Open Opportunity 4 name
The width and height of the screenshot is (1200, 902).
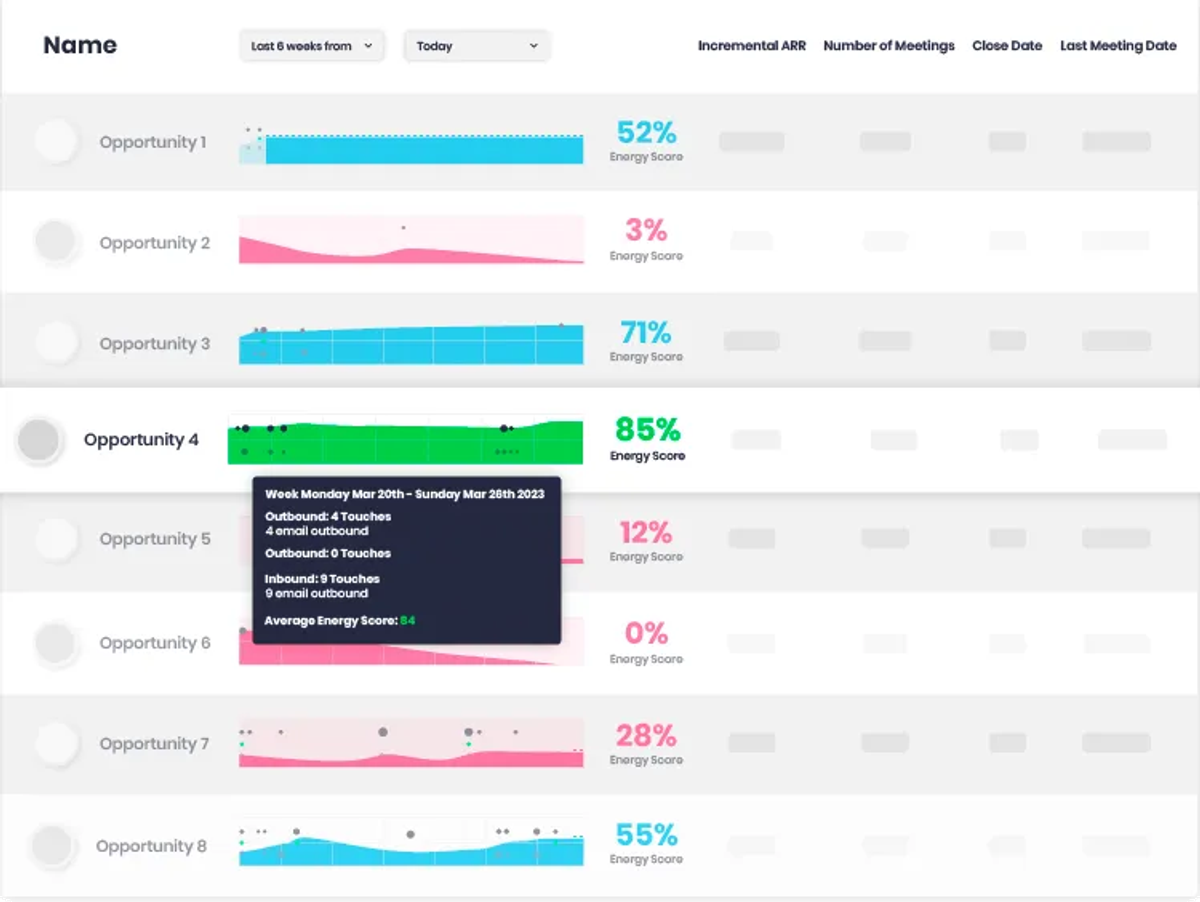click(141, 440)
